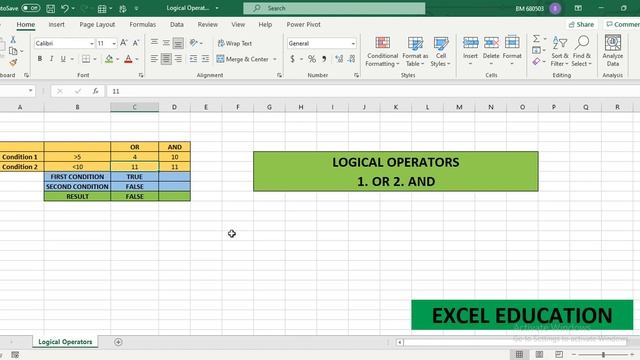Image resolution: width=640 pixels, height=360 pixels.
Task: Open the font size 11 dropdown
Action: click(114, 43)
